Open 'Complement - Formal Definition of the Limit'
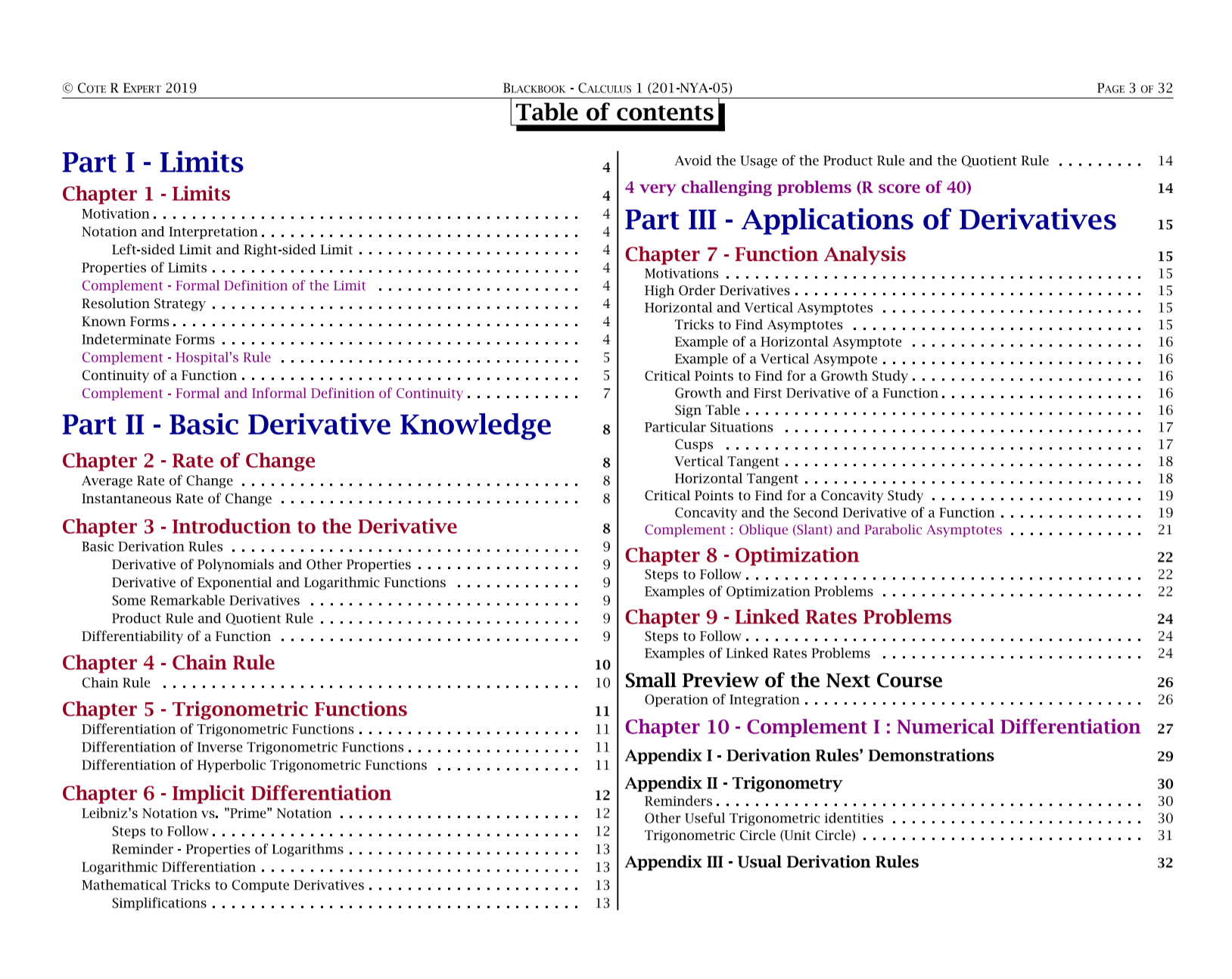1232x979 pixels. coord(224,286)
